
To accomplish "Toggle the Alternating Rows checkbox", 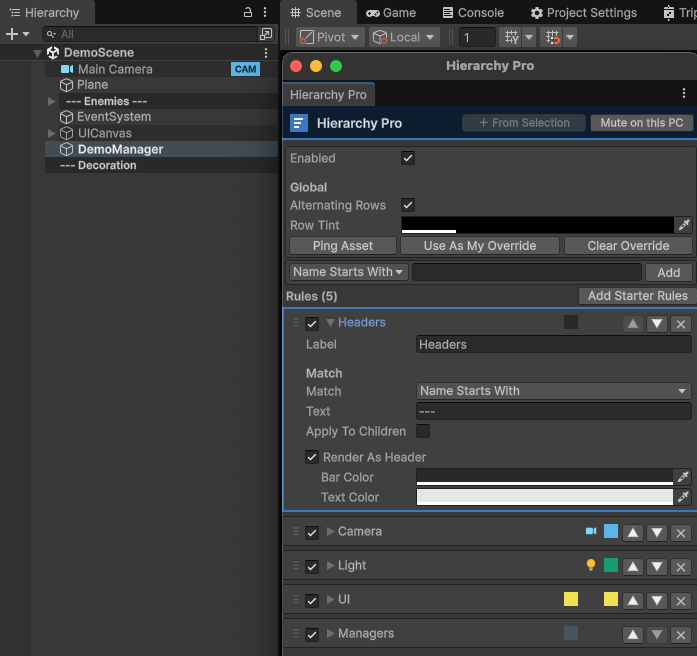I will (x=408, y=205).
